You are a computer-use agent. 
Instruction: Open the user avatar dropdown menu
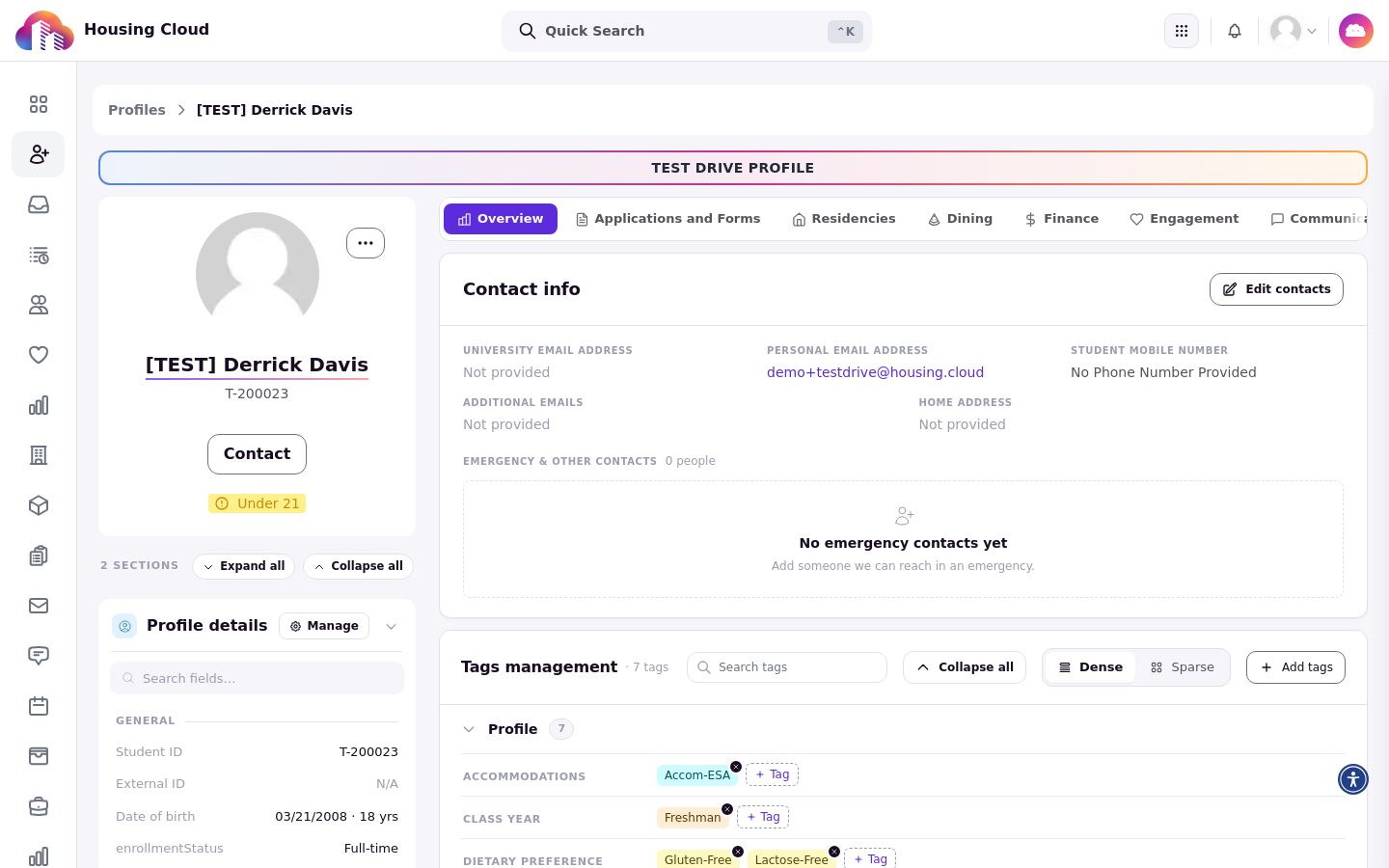coord(1294,31)
